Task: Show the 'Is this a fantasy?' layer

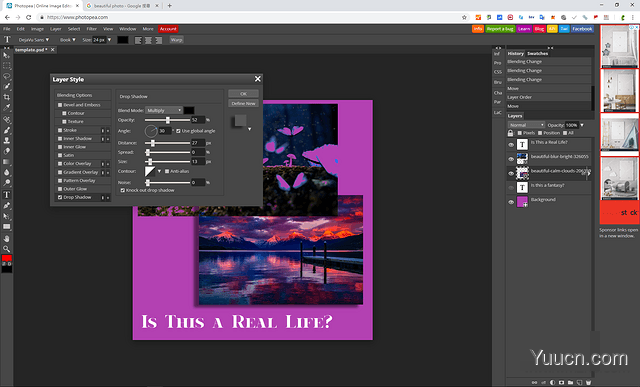Action: (511, 188)
